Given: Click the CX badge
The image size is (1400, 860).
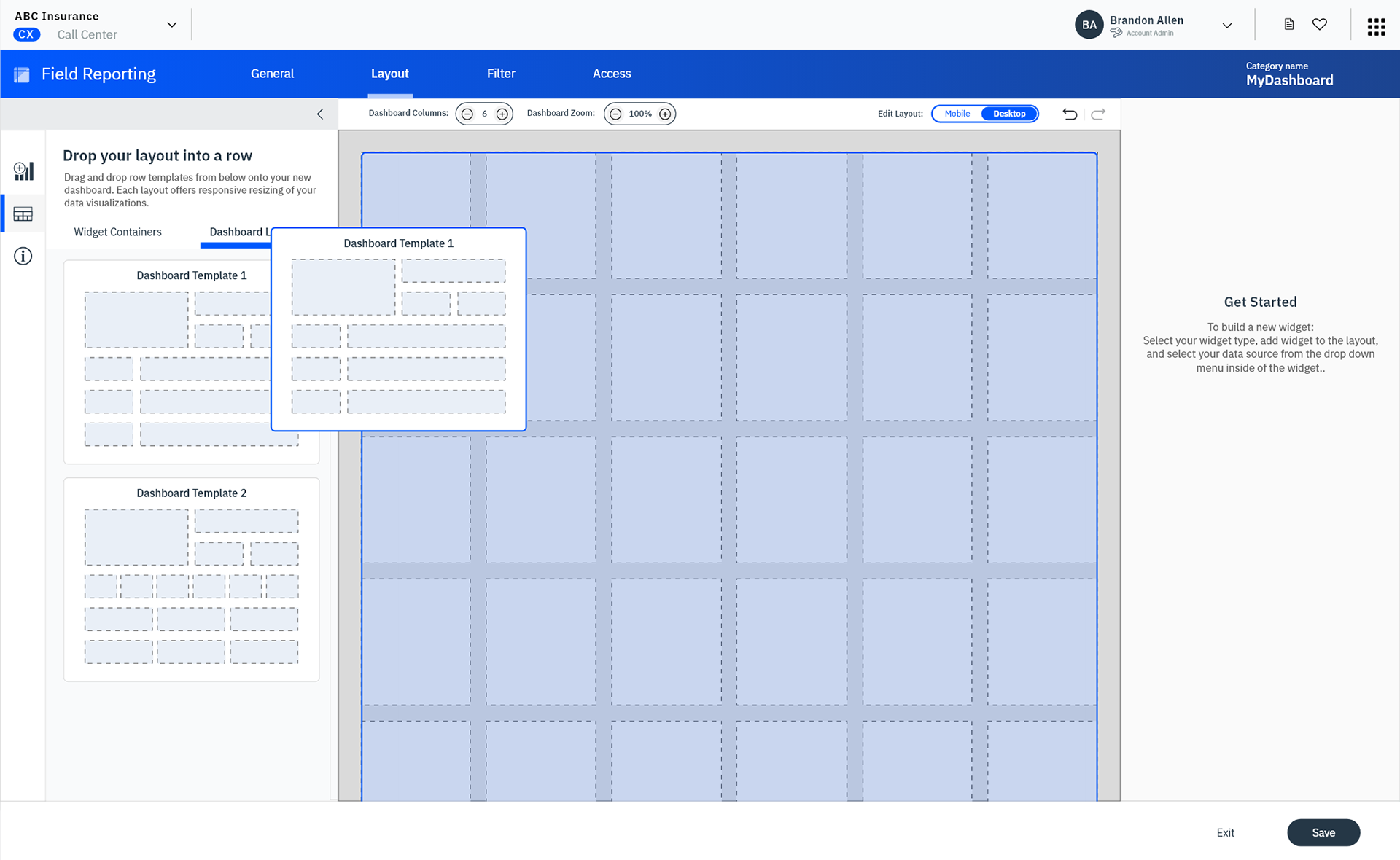Looking at the screenshot, I should [26, 34].
